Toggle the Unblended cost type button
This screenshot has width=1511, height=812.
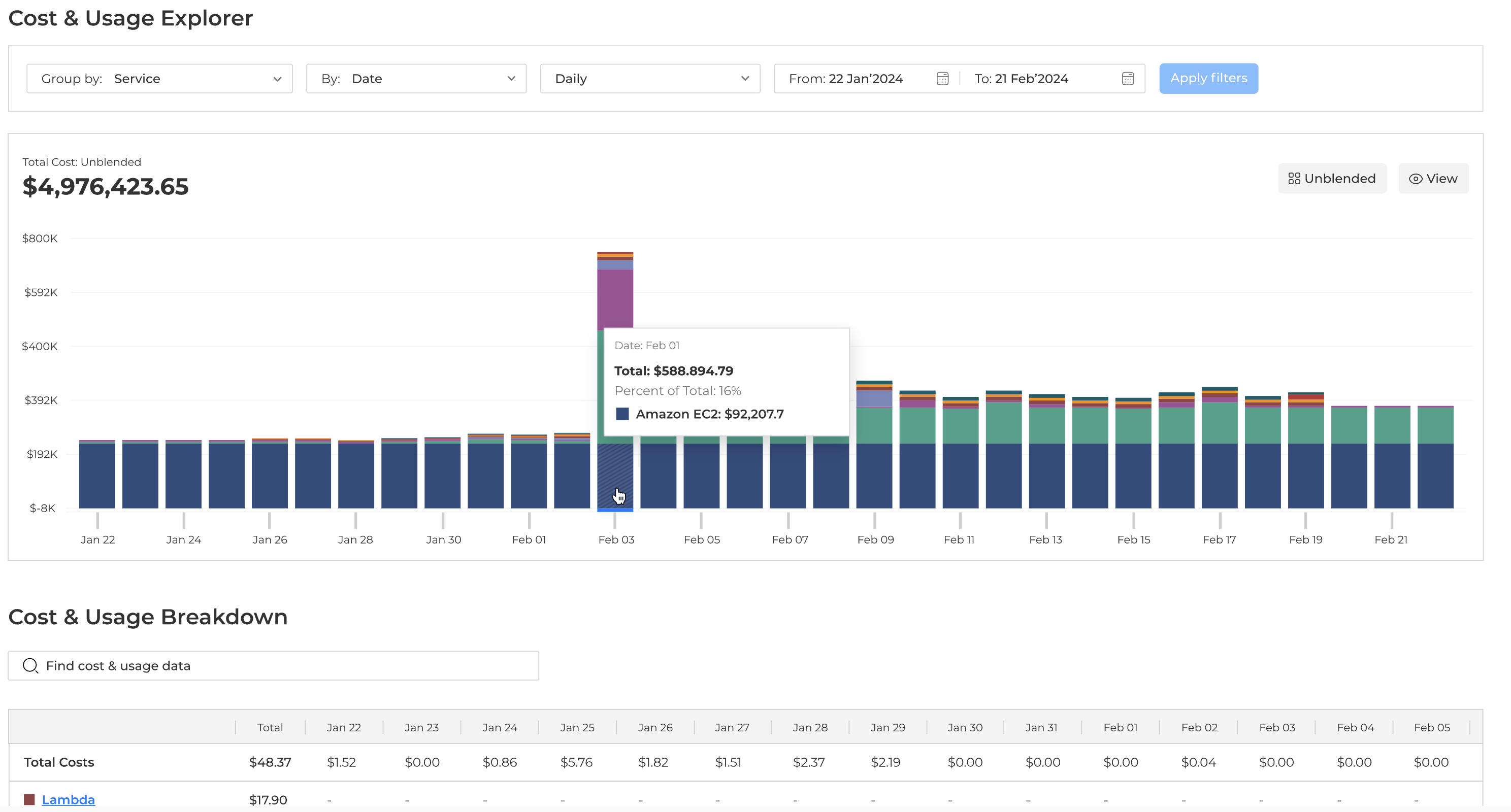coord(1332,179)
